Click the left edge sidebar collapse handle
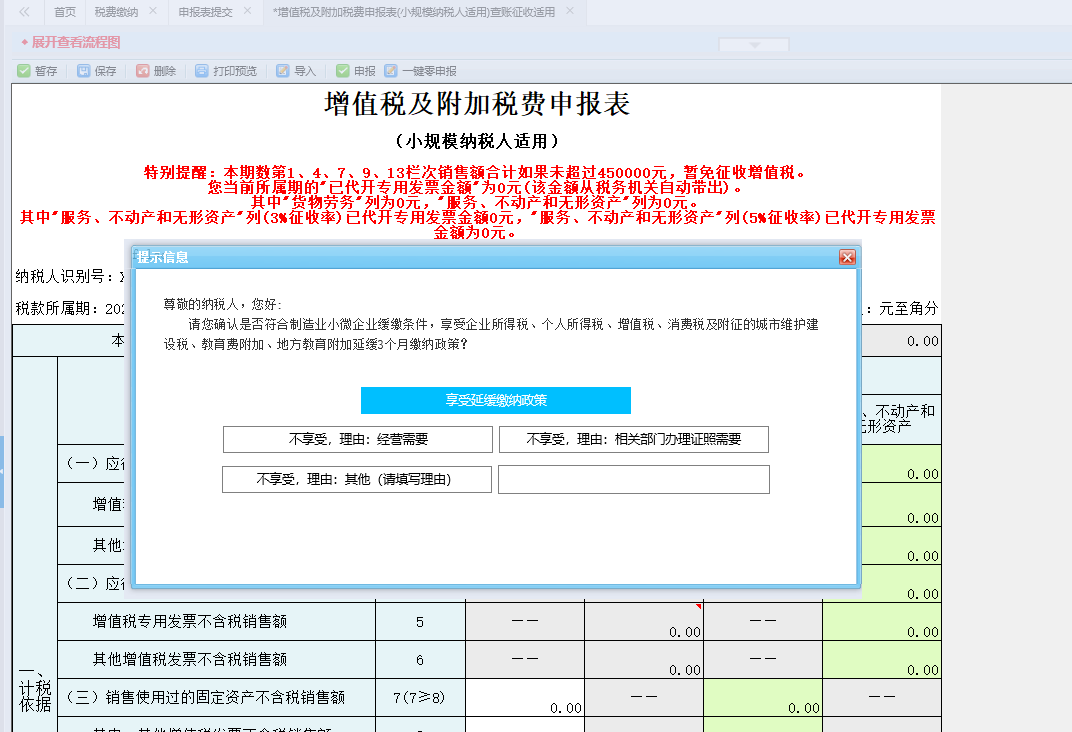1072x732 pixels. coord(2,472)
